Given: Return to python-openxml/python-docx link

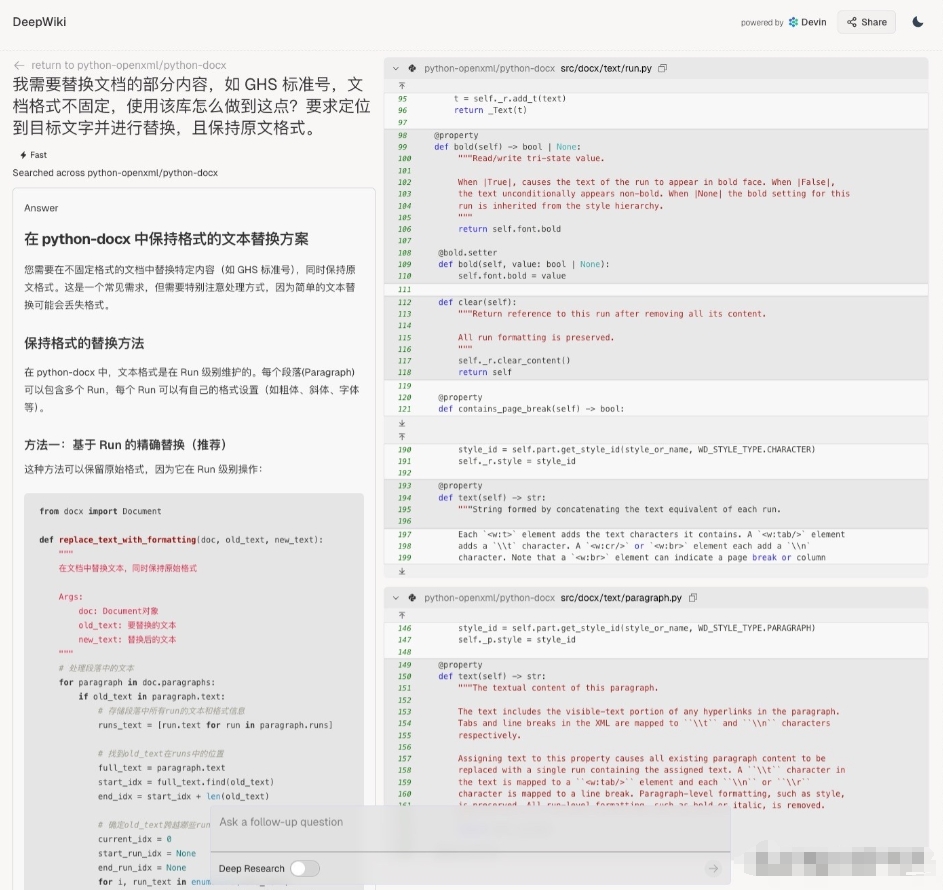Looking at the screenshot, I should (129, 65).
